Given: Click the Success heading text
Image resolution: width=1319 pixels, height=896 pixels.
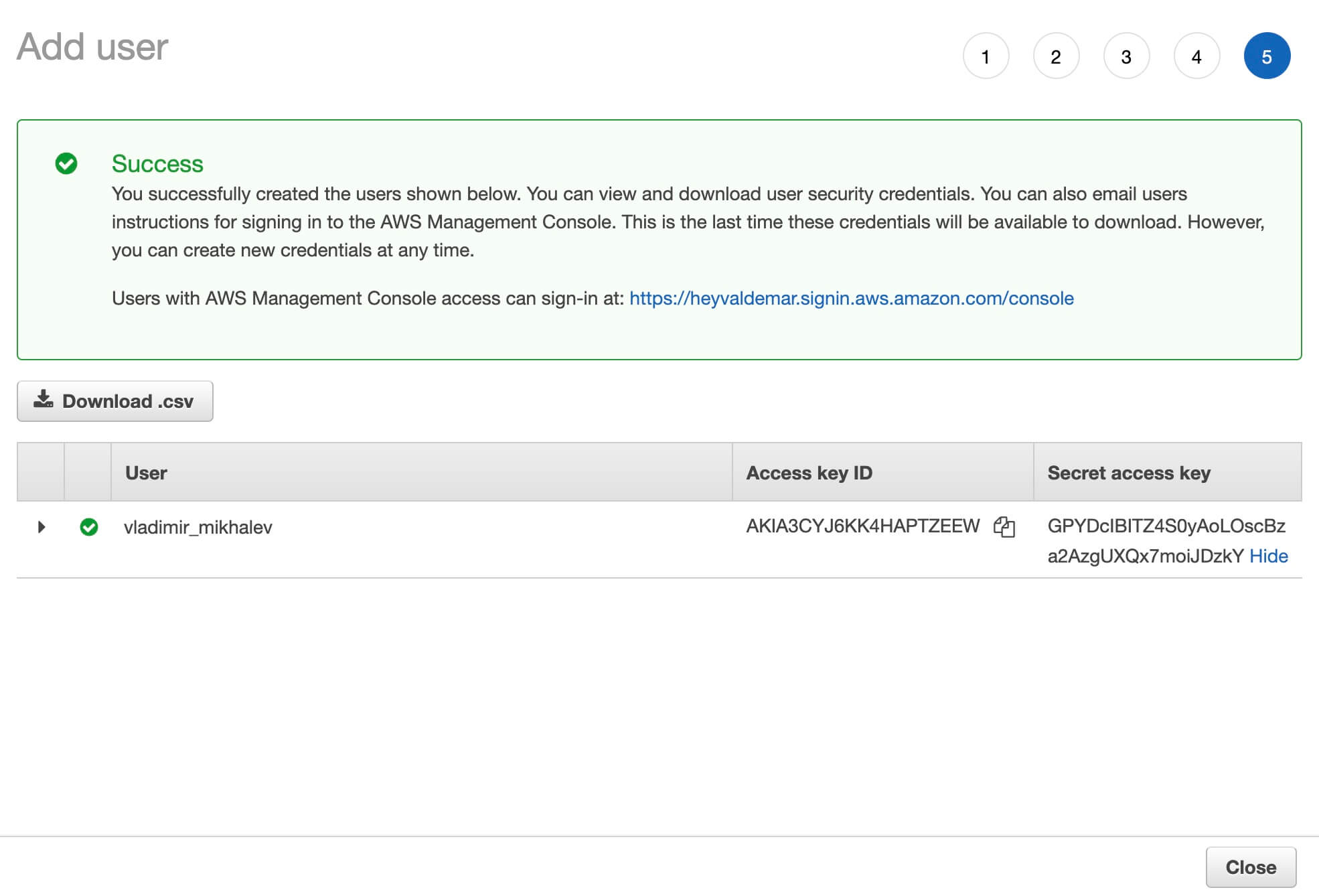Looking at the screenshot, I should 157,163.
